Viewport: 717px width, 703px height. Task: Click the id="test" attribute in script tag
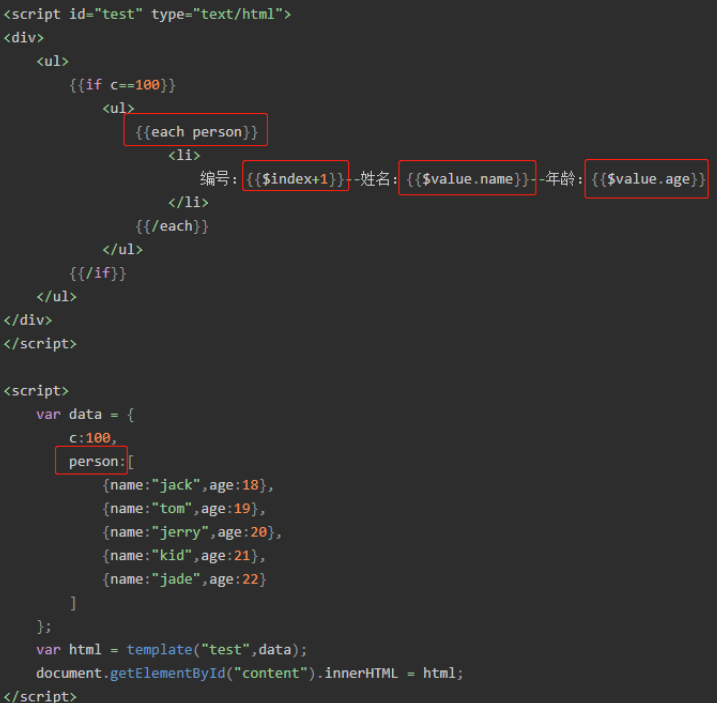click(x=106, y=14)
